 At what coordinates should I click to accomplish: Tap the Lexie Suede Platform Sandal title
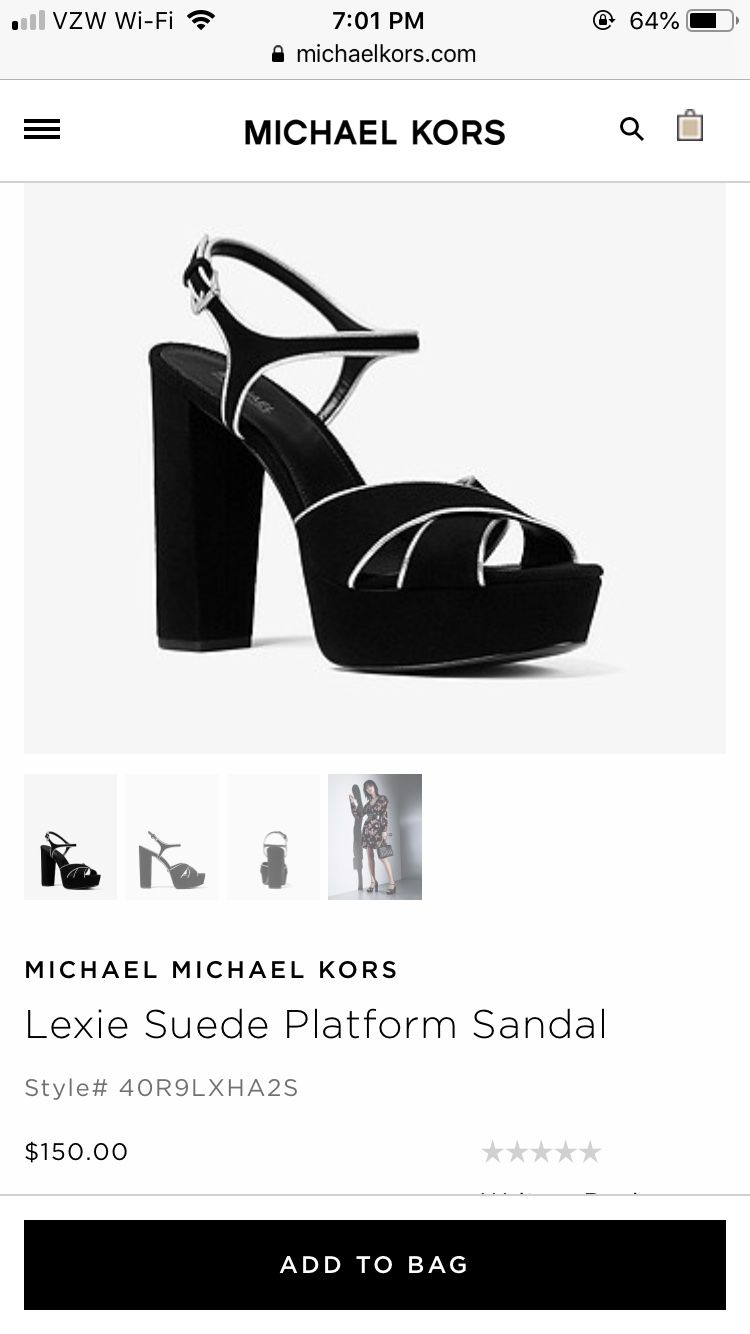(316, 1025)
